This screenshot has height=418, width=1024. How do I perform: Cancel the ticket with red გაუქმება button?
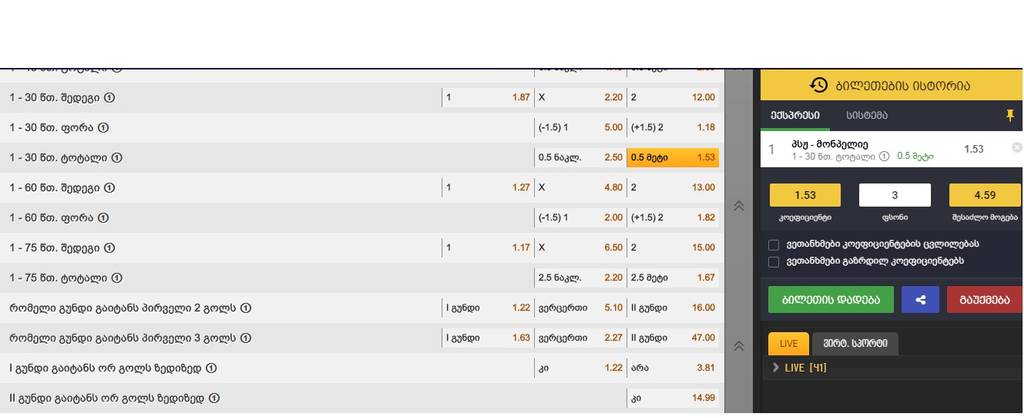pyautogui.click(x=984, y=300)
